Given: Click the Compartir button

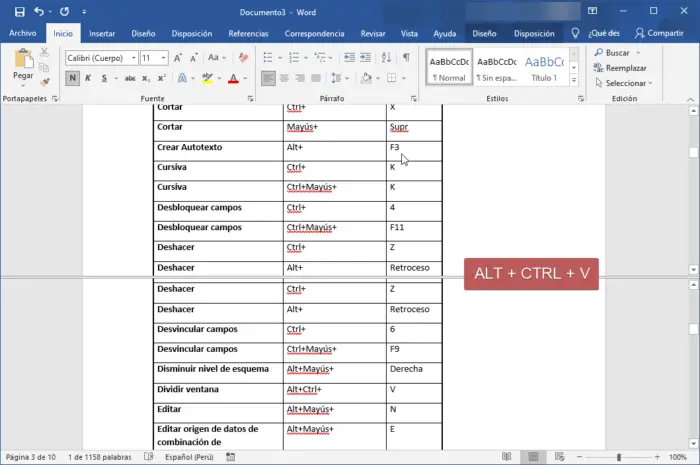Looking at the screenshot, I should pyautogui.click(x=659, y=33).
